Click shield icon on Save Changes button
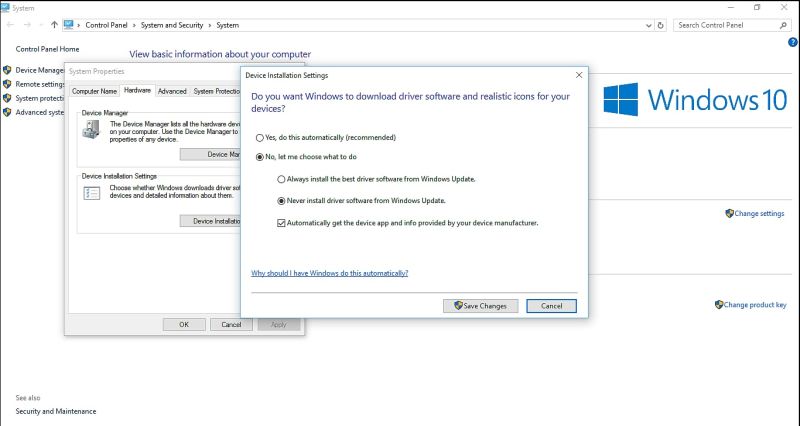 tap(458, 306)
